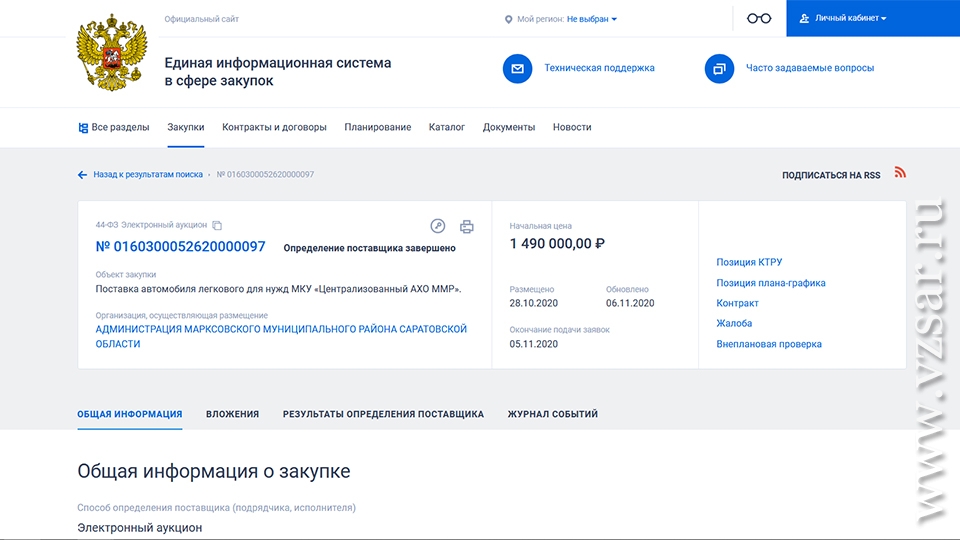
Task: Open Жалоба link
Action: tap(734, 323)
